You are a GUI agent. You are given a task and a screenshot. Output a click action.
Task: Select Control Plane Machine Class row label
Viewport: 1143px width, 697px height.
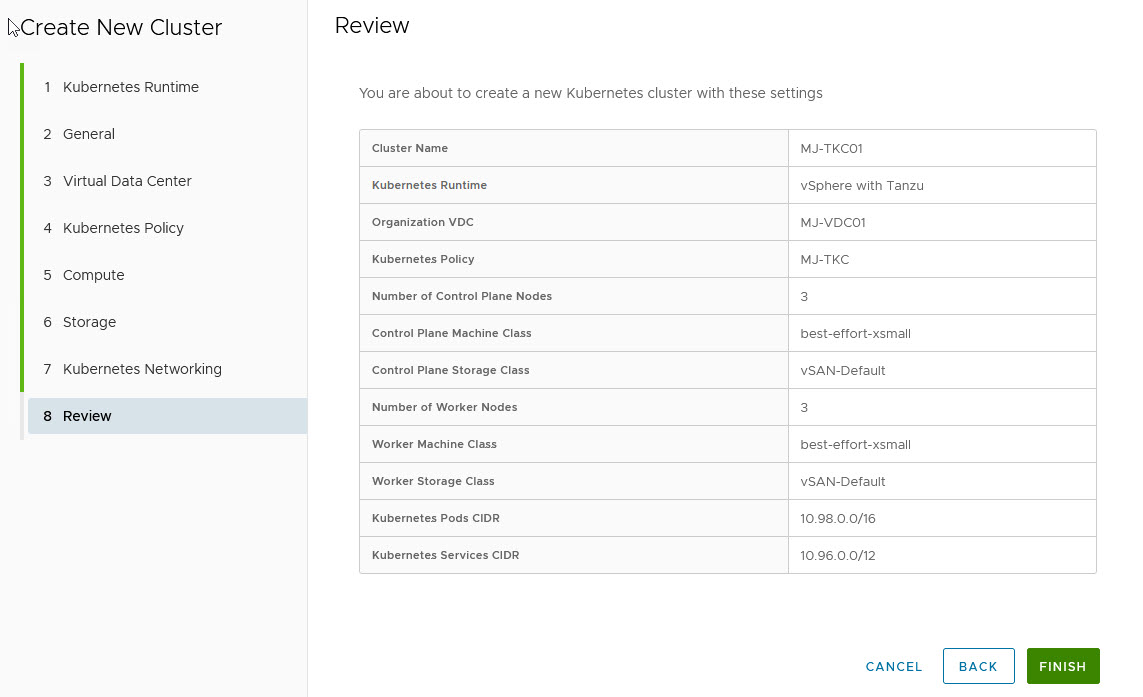[x=451, y=333]
